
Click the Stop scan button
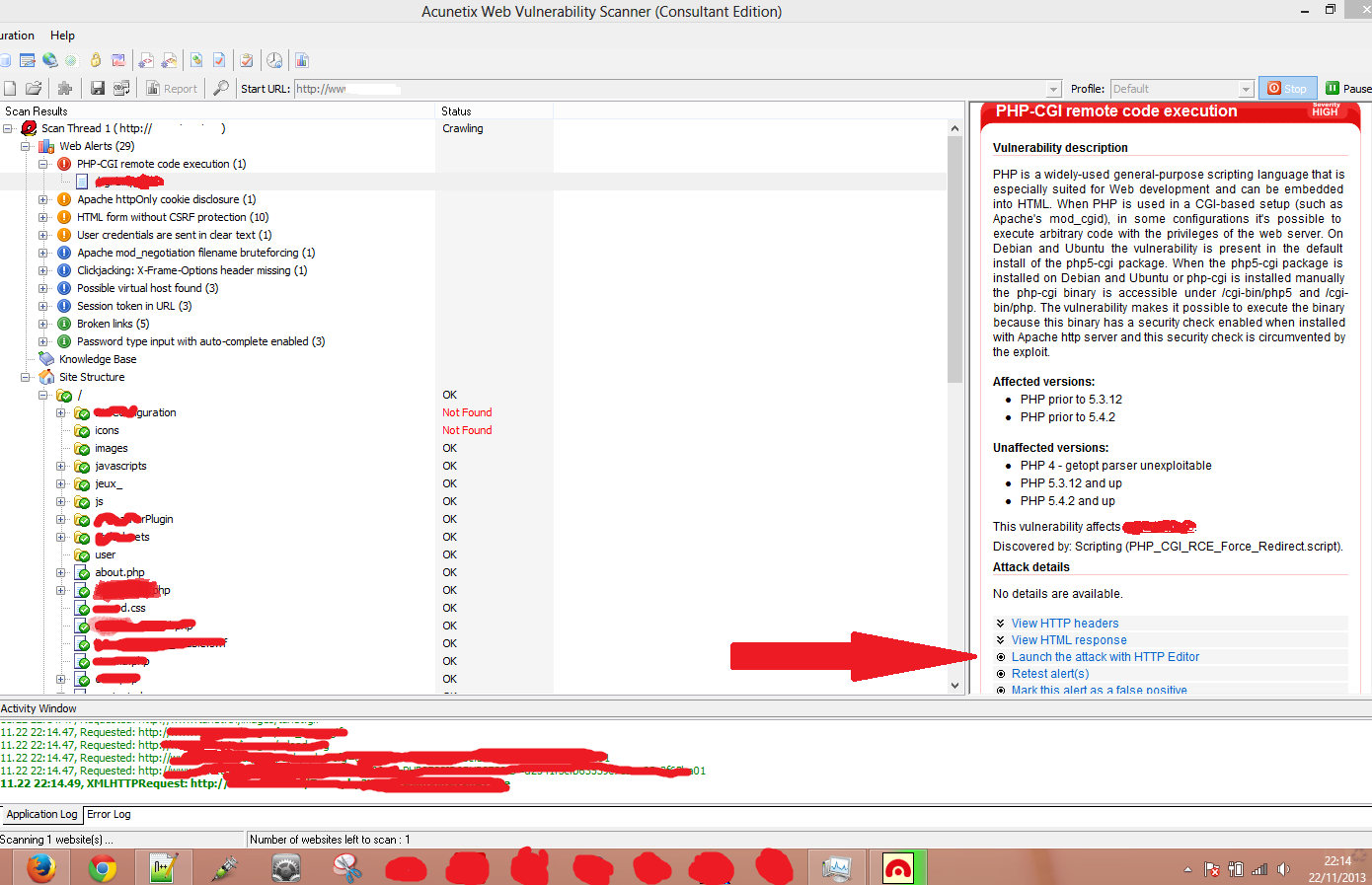coord(1287,89)
